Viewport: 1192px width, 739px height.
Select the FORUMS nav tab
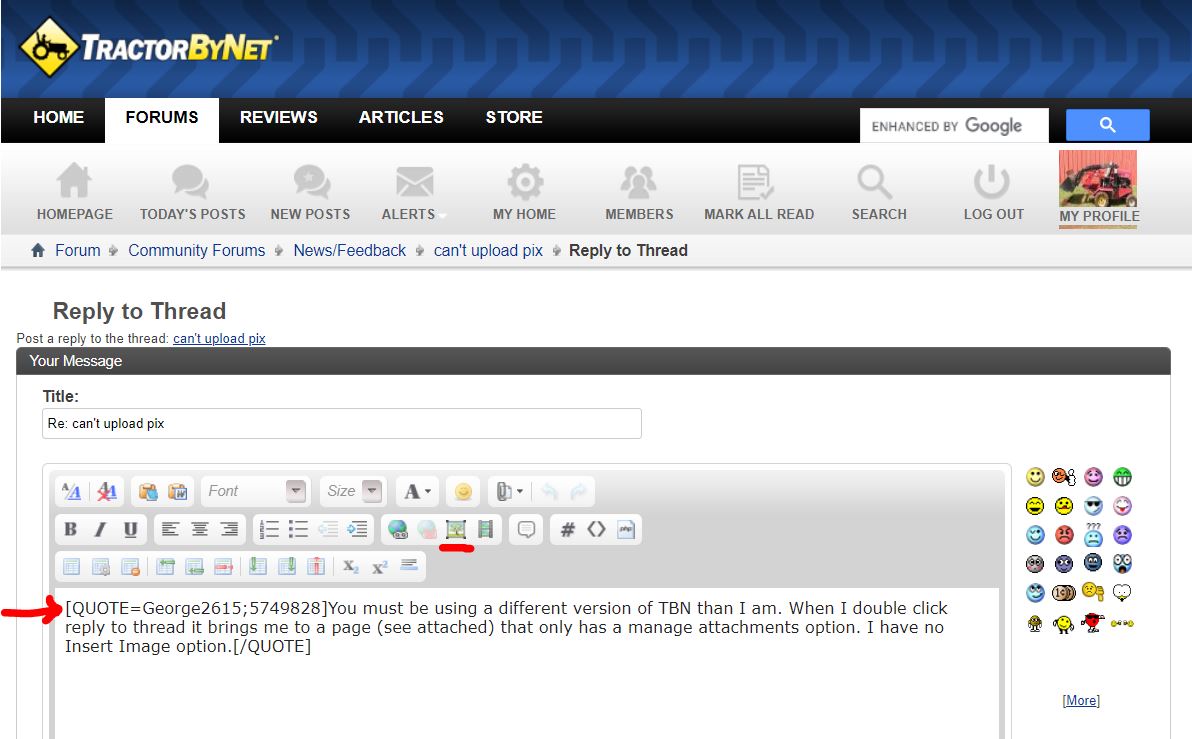coord(162,119)
